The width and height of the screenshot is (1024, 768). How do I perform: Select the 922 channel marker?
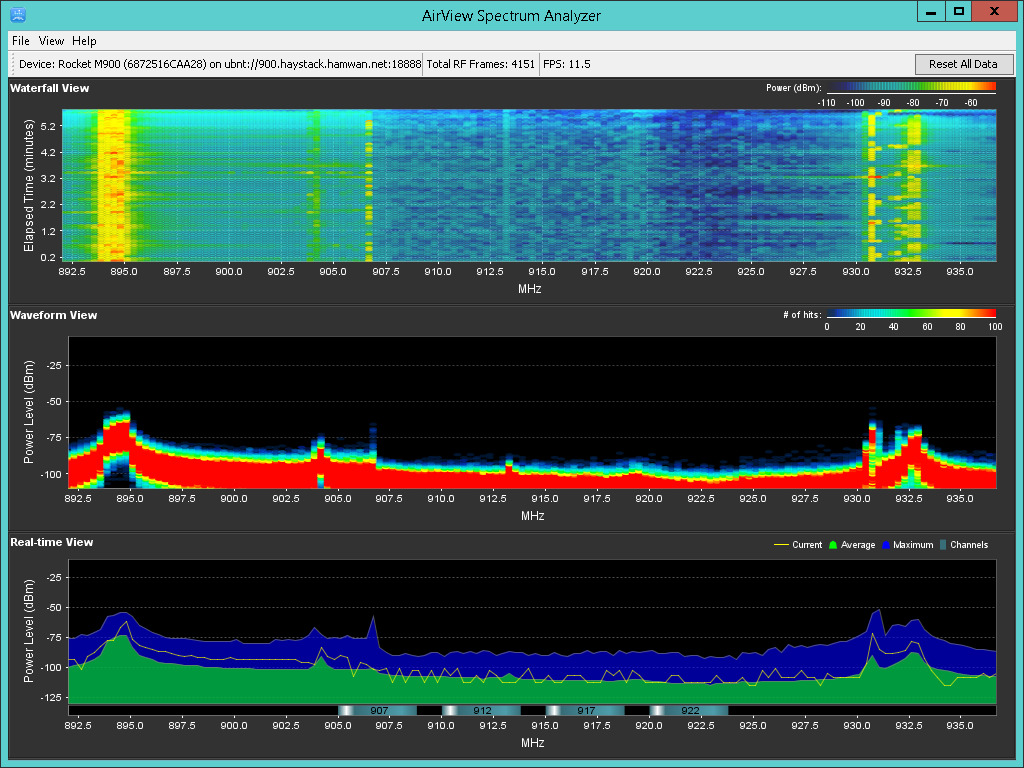click(x=689, y=710)
